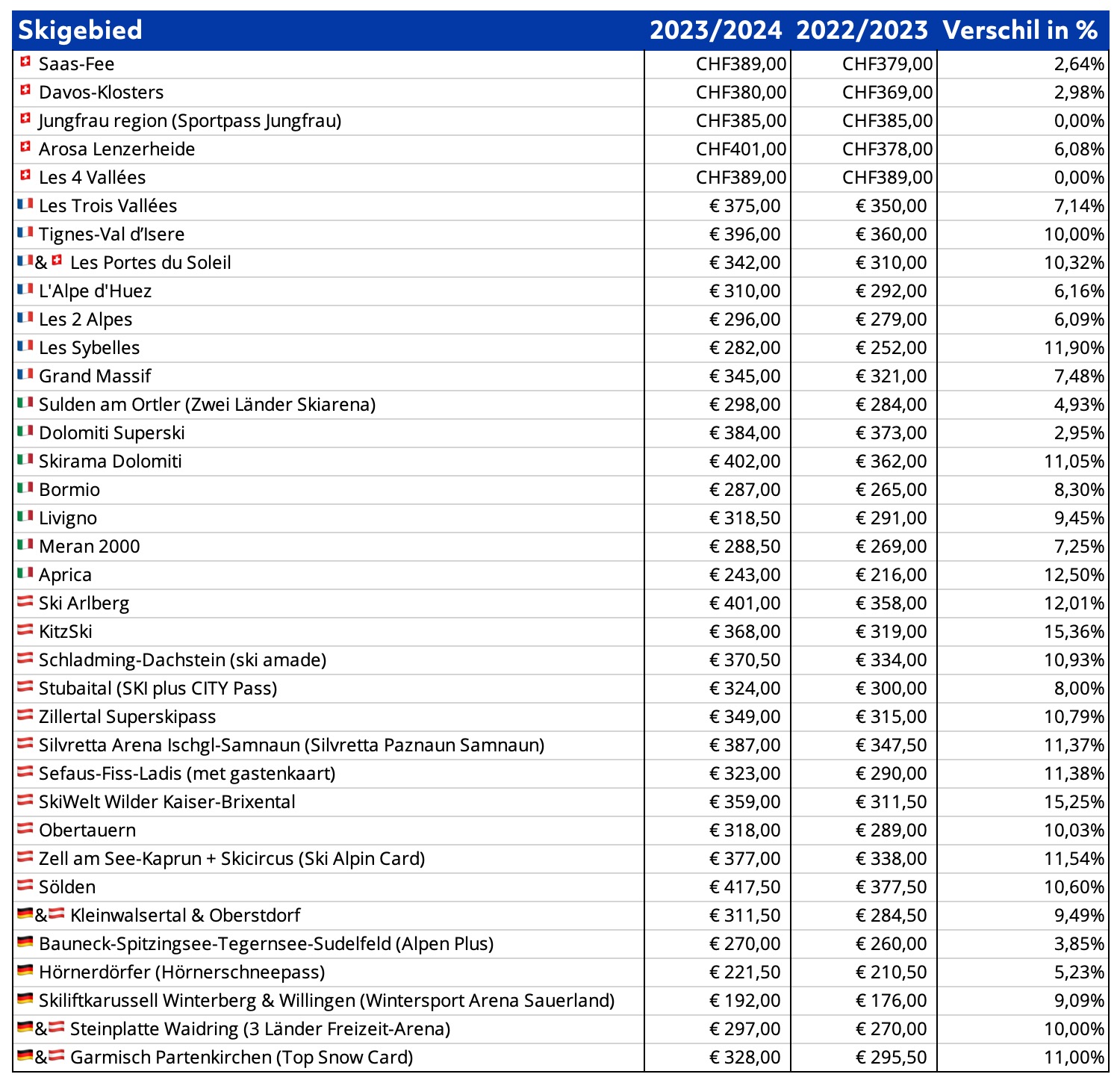Click the Les Portes du Soleil name
Screen dimensions: 1120x1083
point(150,263)
